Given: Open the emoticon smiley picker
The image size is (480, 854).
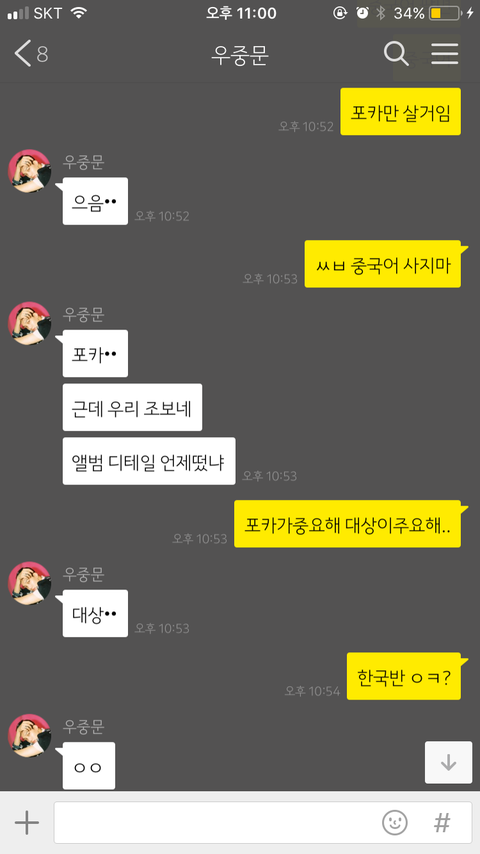Looking at the screenshot, I should [x=395, y=822].
